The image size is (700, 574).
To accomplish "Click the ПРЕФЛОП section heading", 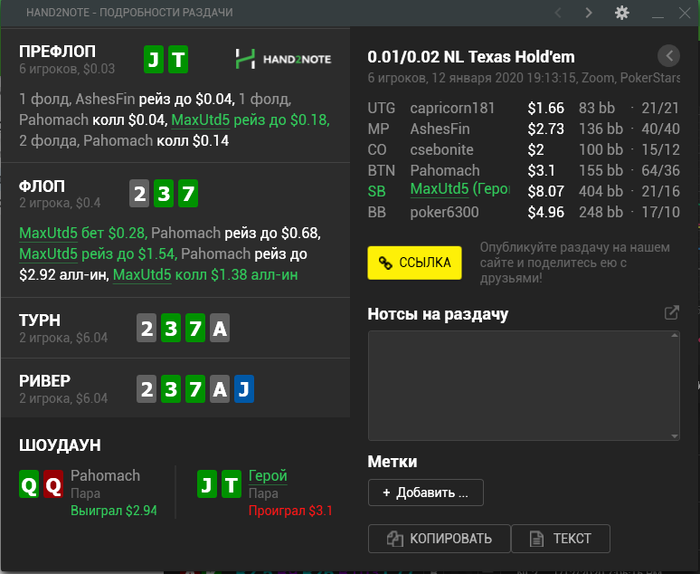I will [x=57, y=51].
